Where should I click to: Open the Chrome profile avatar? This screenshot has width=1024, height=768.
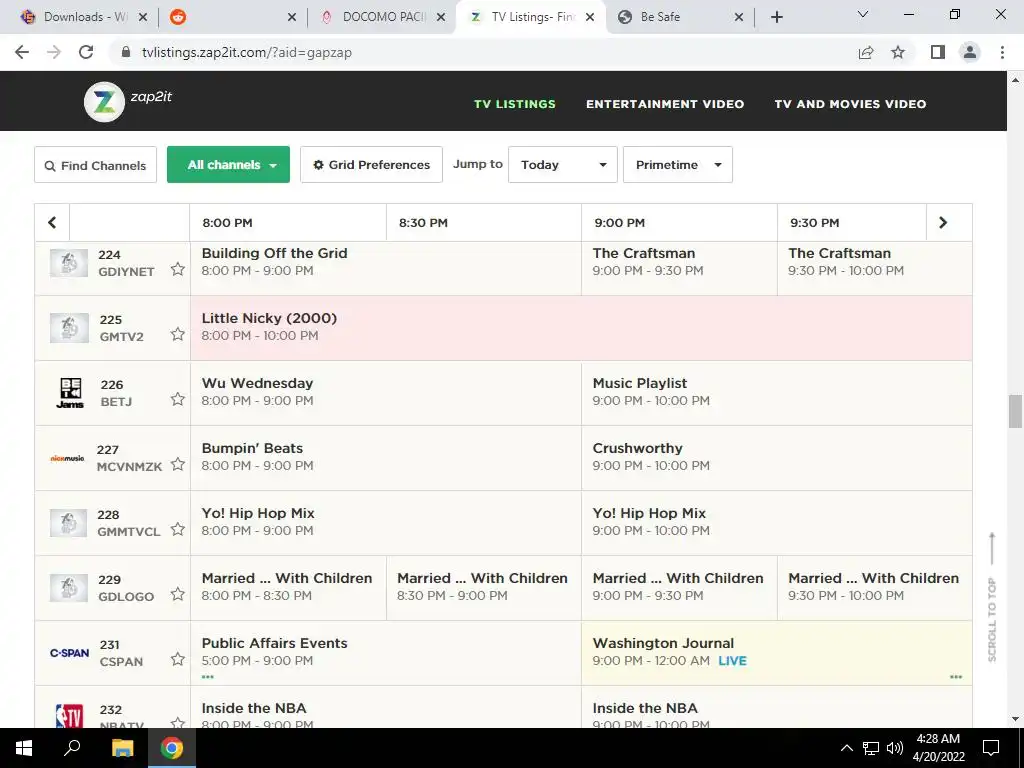pos(970,52)
